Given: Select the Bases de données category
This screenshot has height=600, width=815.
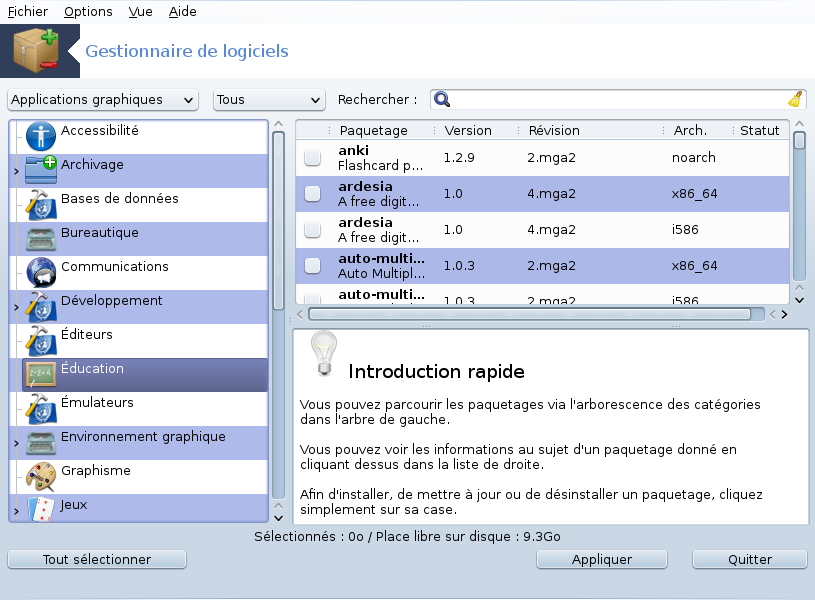Looking at the screenshot, I should coord(138,205).
